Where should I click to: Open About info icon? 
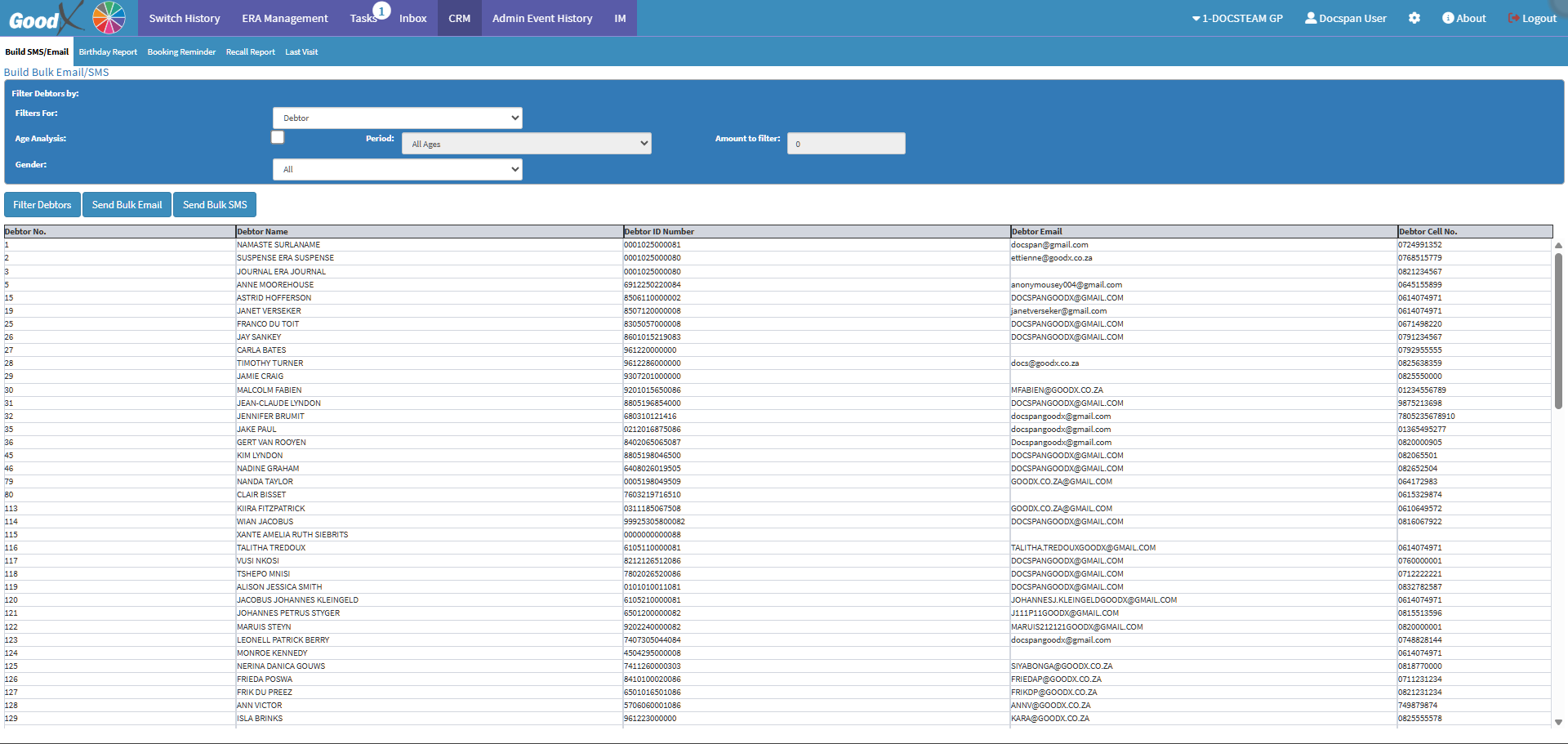click(x=1448, y=18)
